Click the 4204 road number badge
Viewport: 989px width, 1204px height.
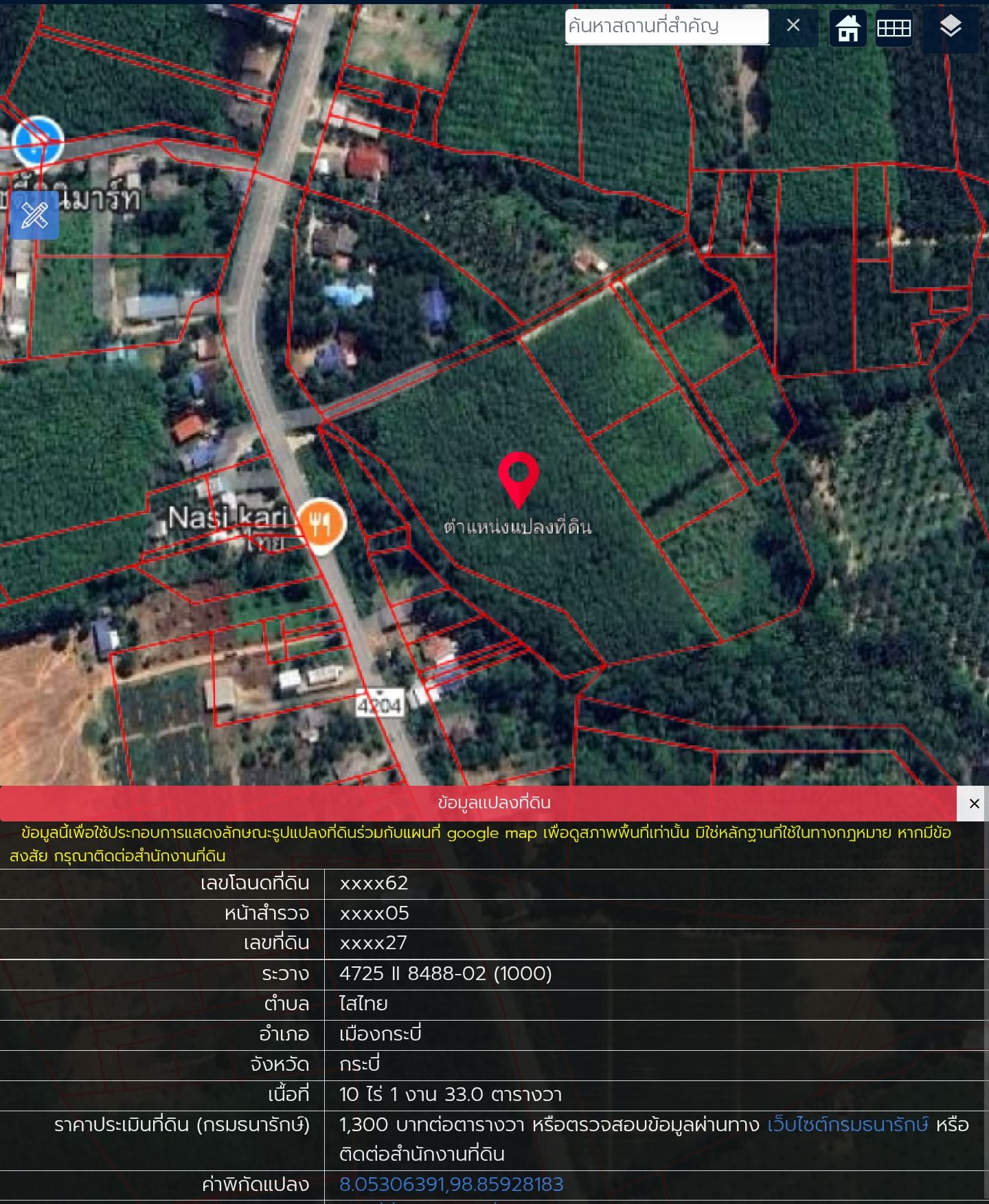[x=379, y=705]
